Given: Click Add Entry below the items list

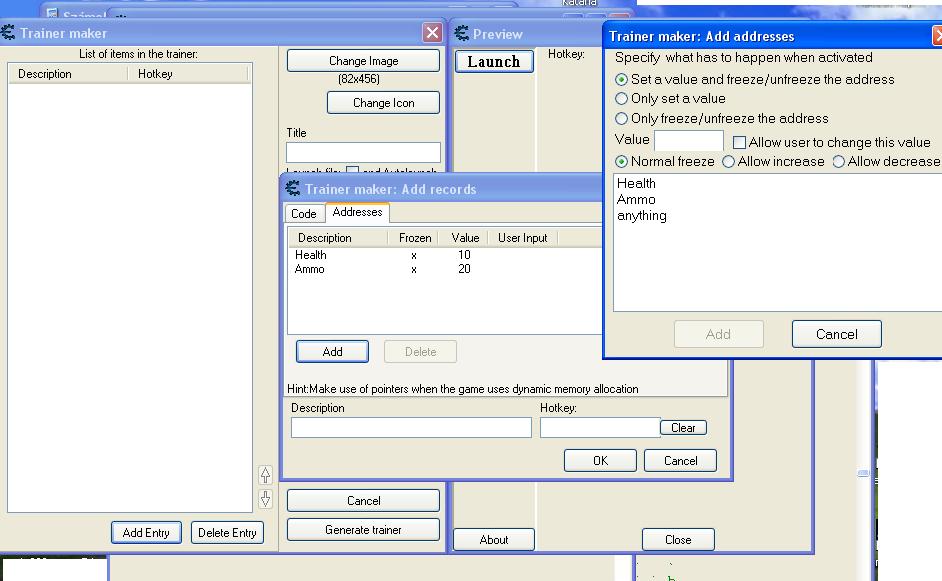Looking at the screenshot, I should (146, 533).
